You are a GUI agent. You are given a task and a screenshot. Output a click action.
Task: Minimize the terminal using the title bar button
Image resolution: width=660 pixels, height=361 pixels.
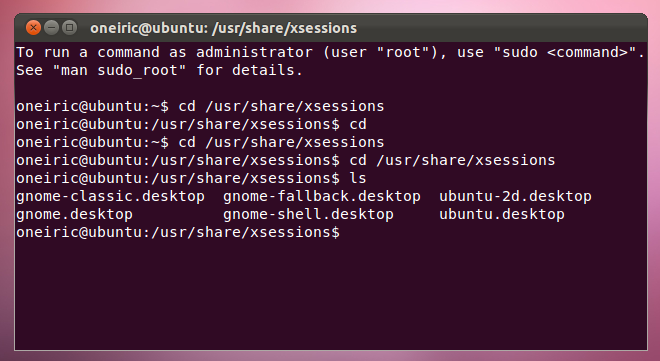pos(51,28)
